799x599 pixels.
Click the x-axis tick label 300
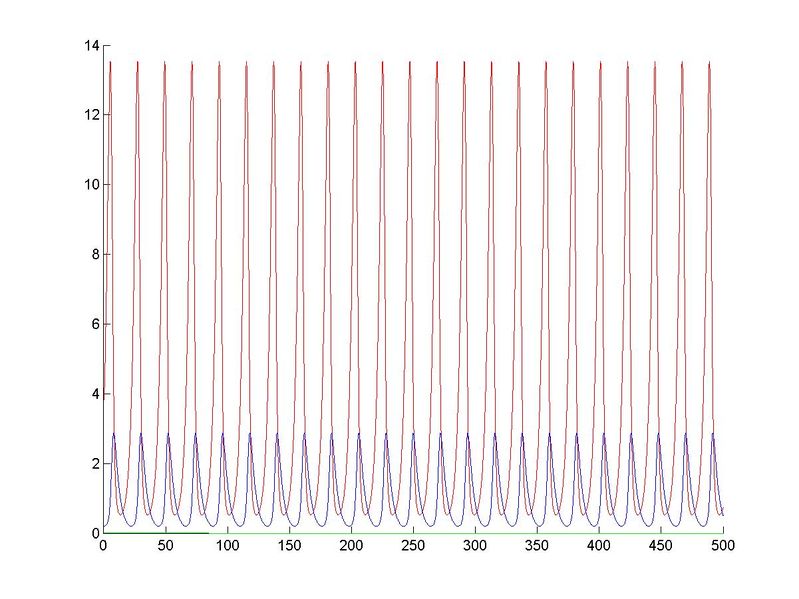pos(474,547)
